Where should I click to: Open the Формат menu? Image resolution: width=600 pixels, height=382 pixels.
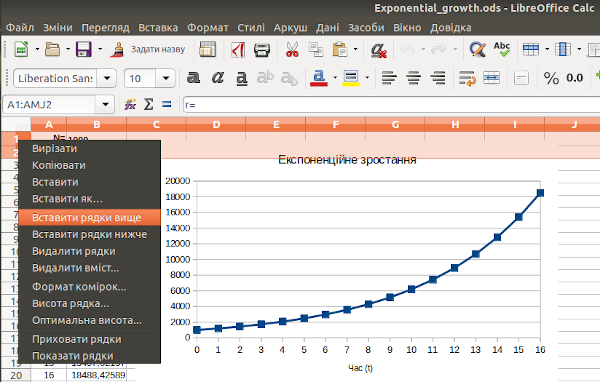tap(208, 28)
